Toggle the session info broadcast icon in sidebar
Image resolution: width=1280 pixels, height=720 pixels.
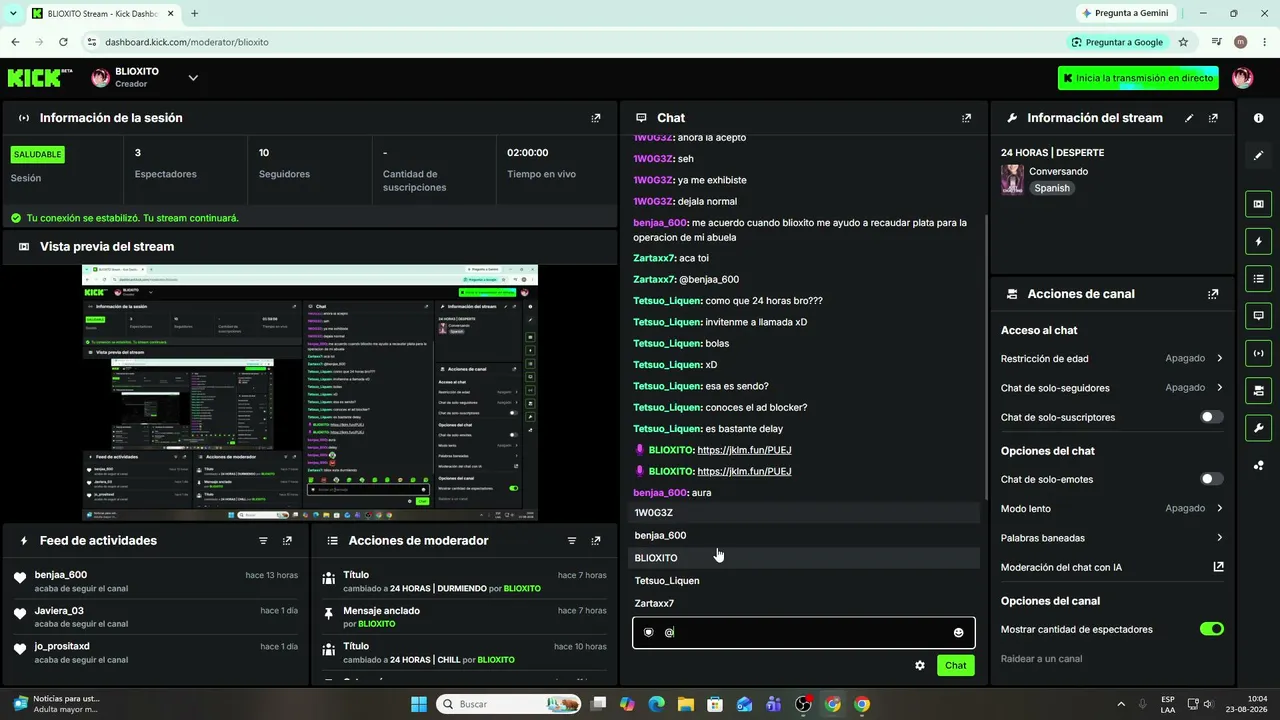pos(1258,353)
